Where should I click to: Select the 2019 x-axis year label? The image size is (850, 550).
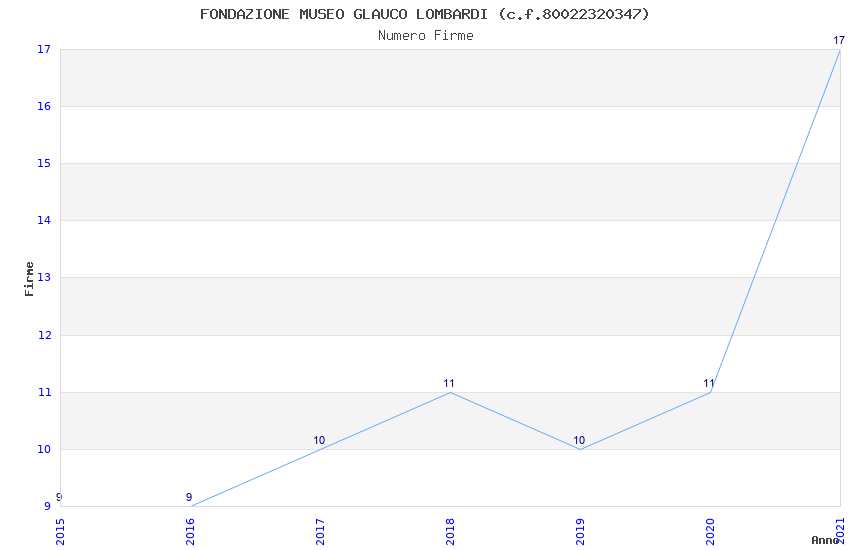(x=580, y=532)
